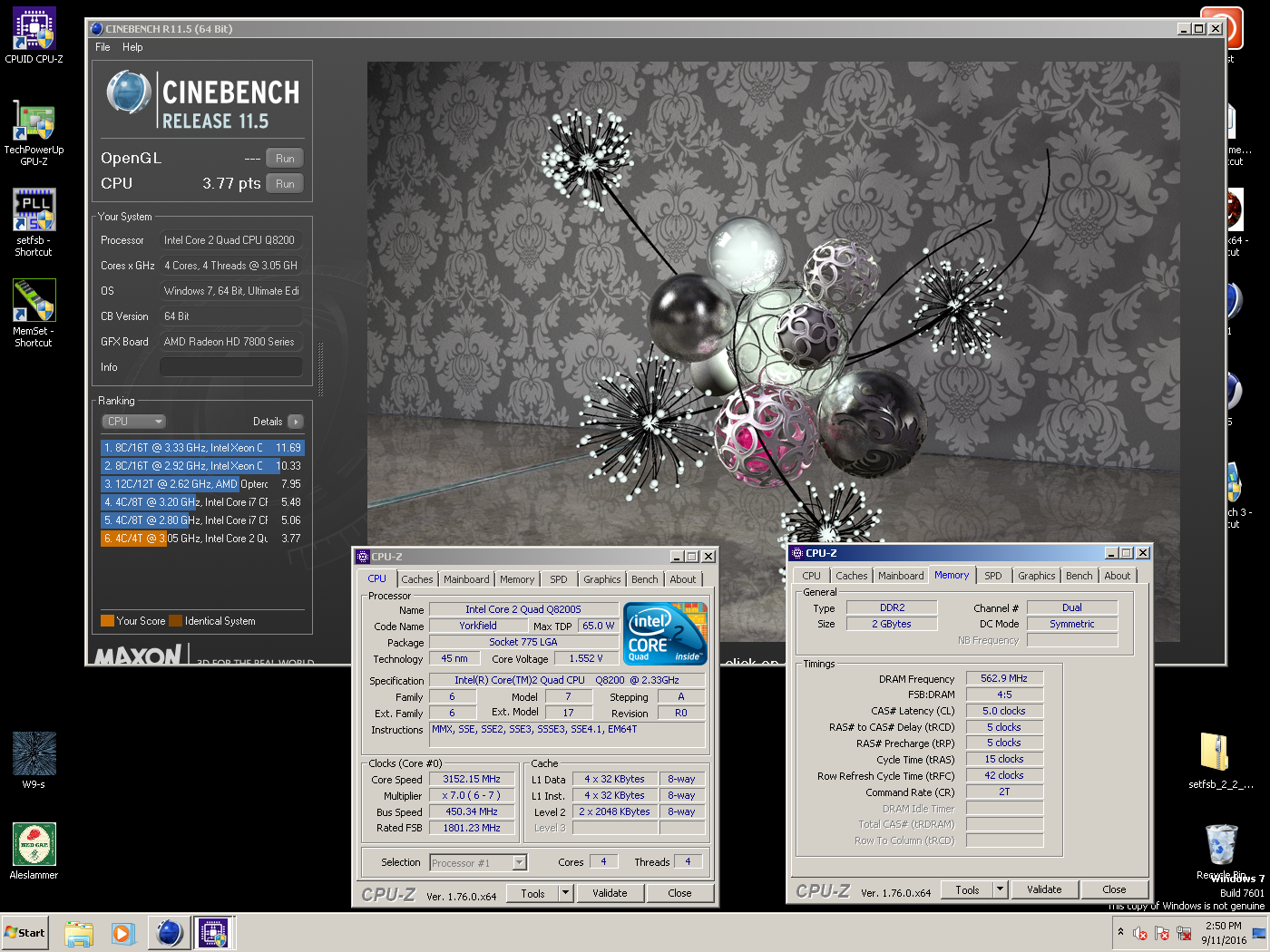Viewport: 1270px width, 952px height.
Task: Click the DRAM Frequency 562.9 MHz value
Action: [1004, 679]
